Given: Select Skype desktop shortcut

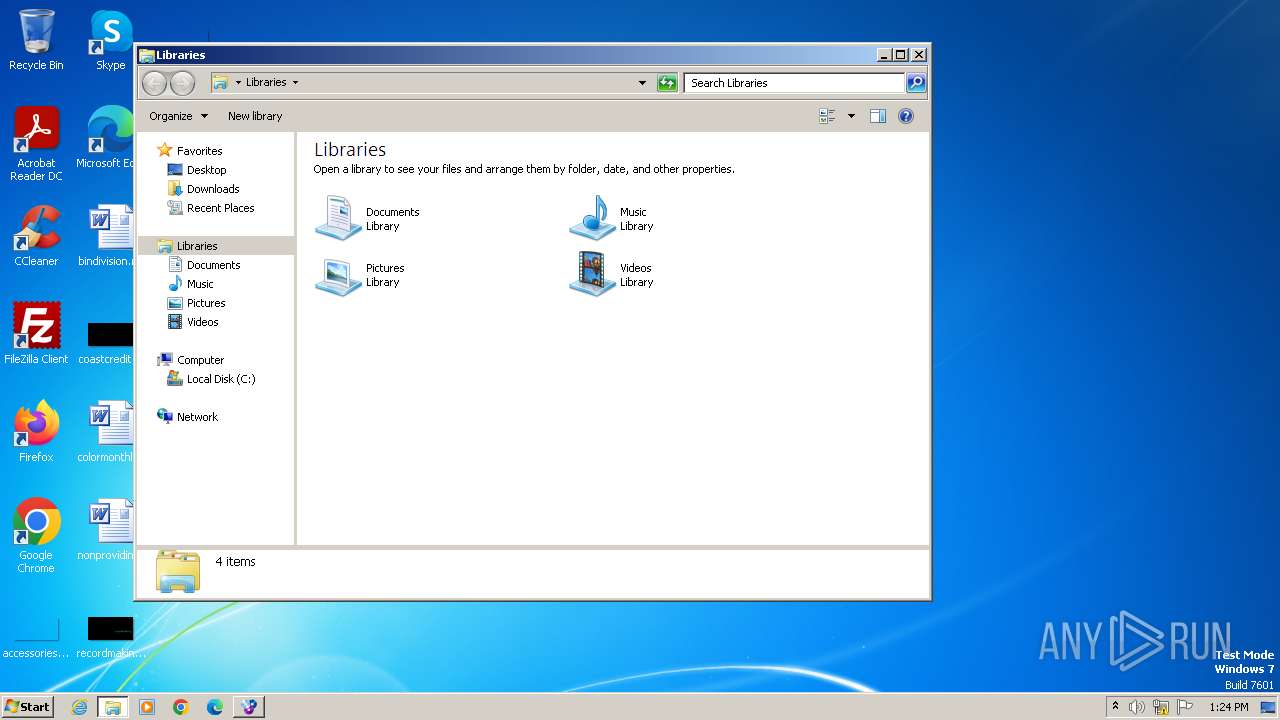Looking at the screenshot, I should pyautogui.click(x=110, y=40).
